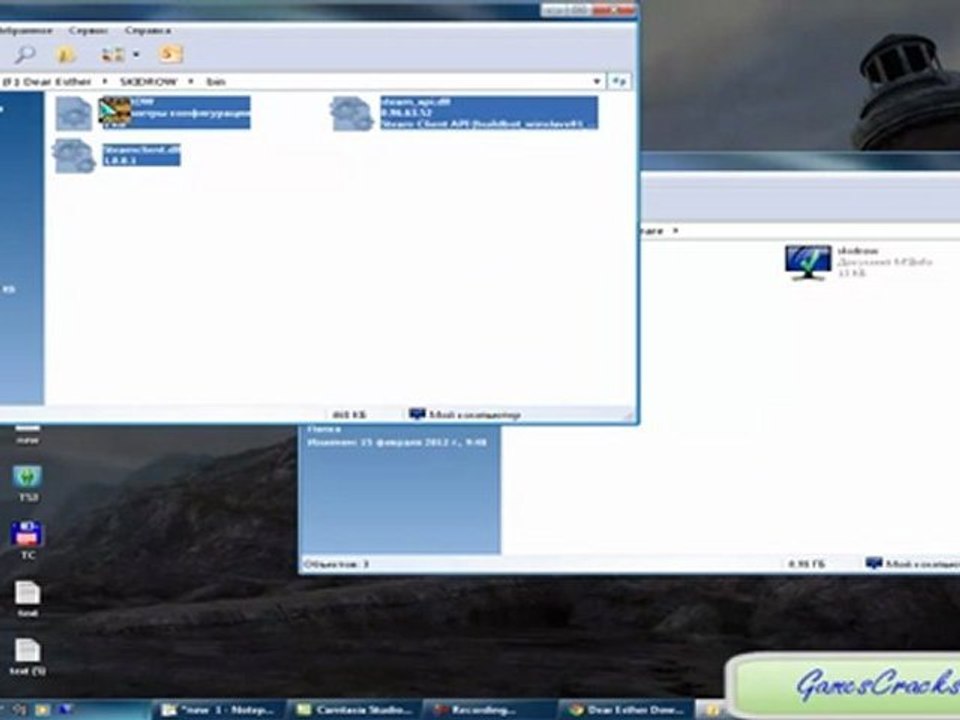
Task: Expand arrow after Dear Esther breadcrumb
Action: (x=105, y=81)
